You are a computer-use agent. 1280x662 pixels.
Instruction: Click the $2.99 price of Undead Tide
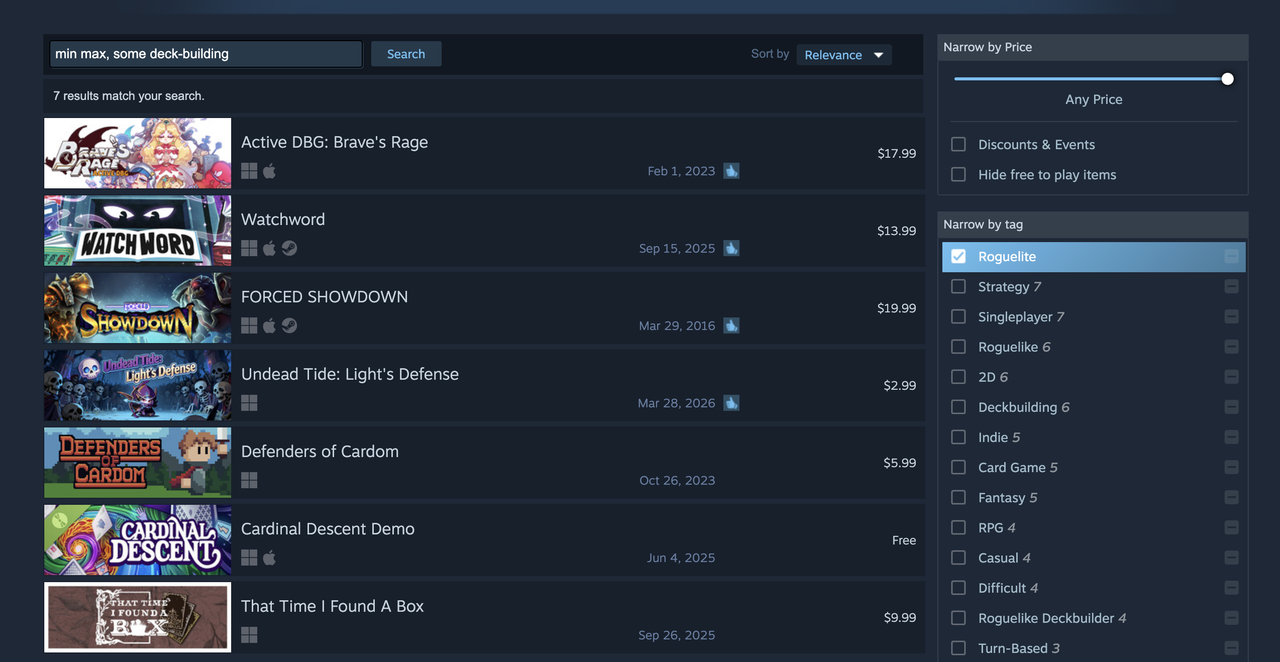(x=899, y=385)
